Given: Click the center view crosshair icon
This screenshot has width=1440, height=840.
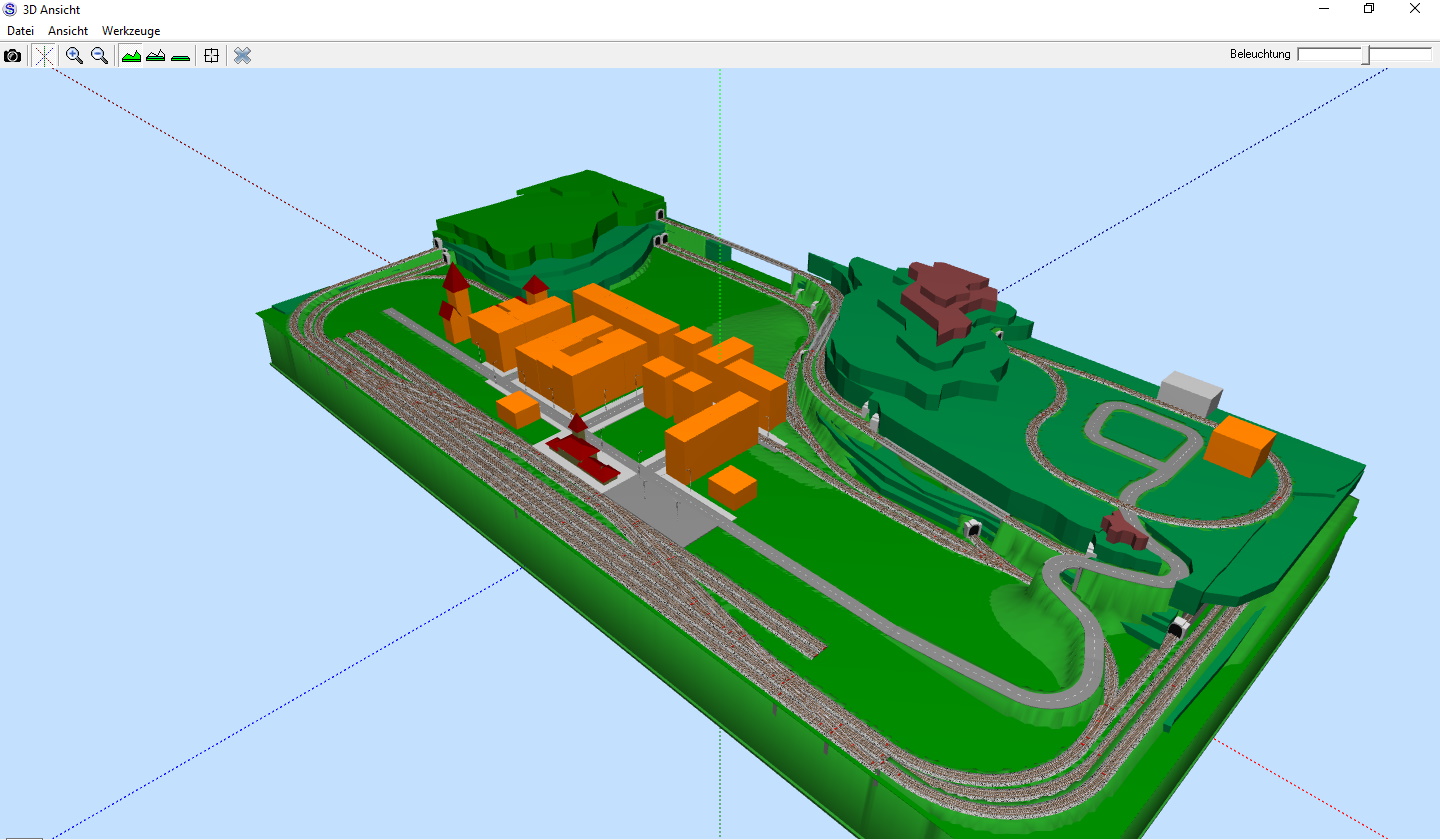Looking at the screenshot, I should pyautogui.click(x=211, y=56).
